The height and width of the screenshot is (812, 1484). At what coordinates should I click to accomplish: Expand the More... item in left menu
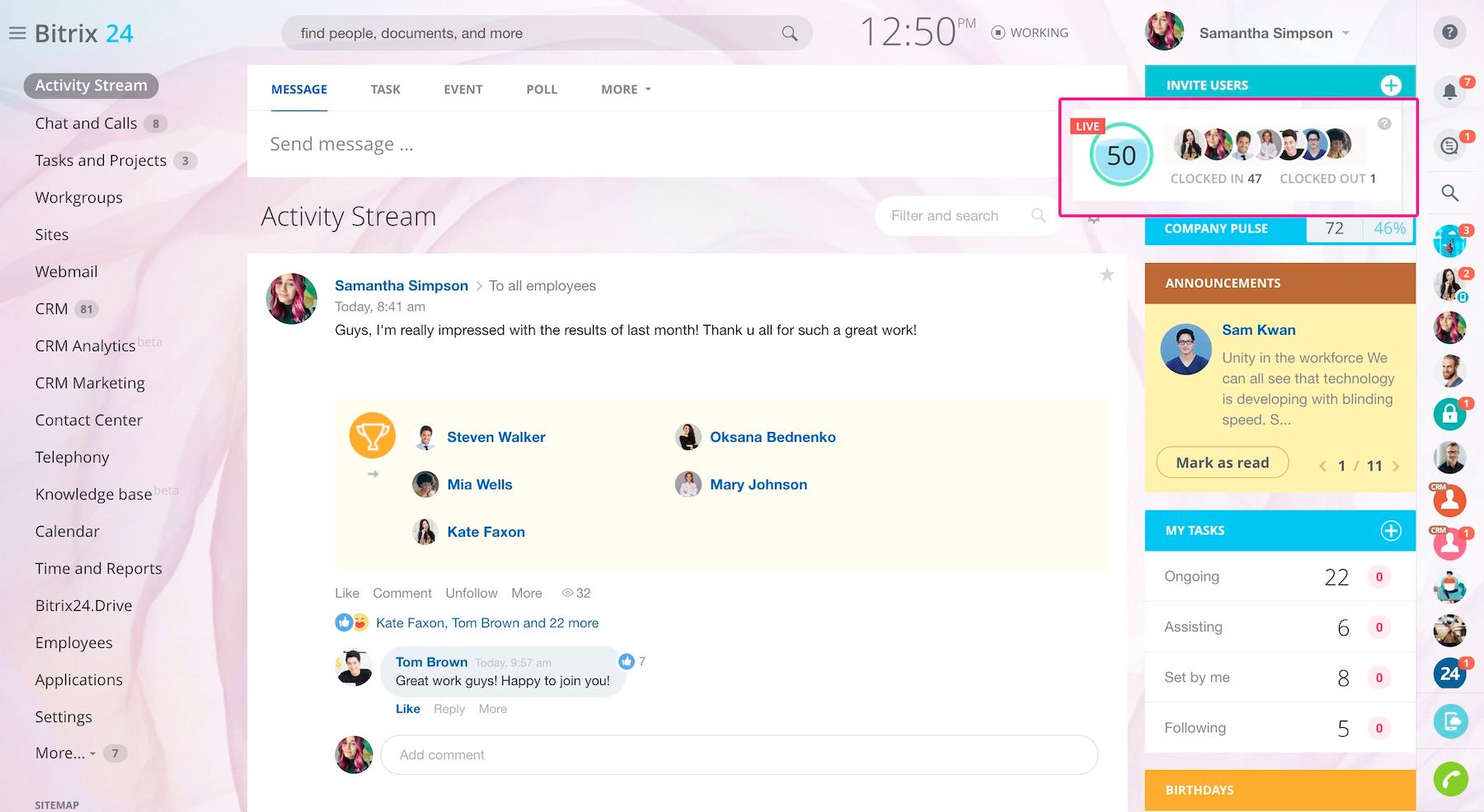[x=65, y=753]
